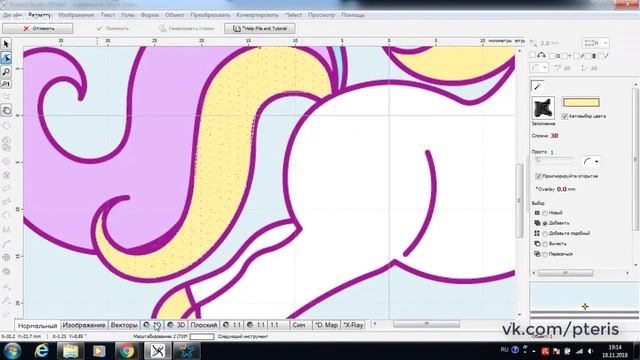This screenshot has width=640, height=360.
Task: Toggle the Проигнорируйте открытие checkbox
Action: [538, 176]
